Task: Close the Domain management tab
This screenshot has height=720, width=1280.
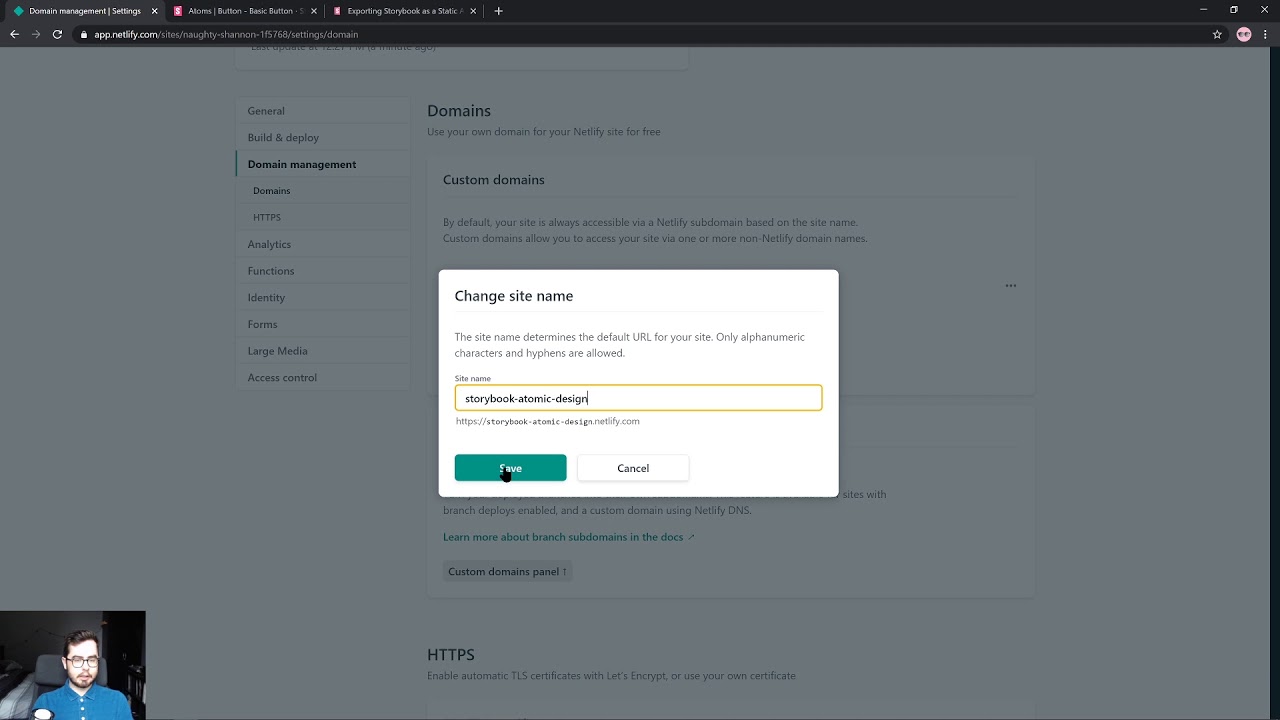Action: click(x=154, y=11)
